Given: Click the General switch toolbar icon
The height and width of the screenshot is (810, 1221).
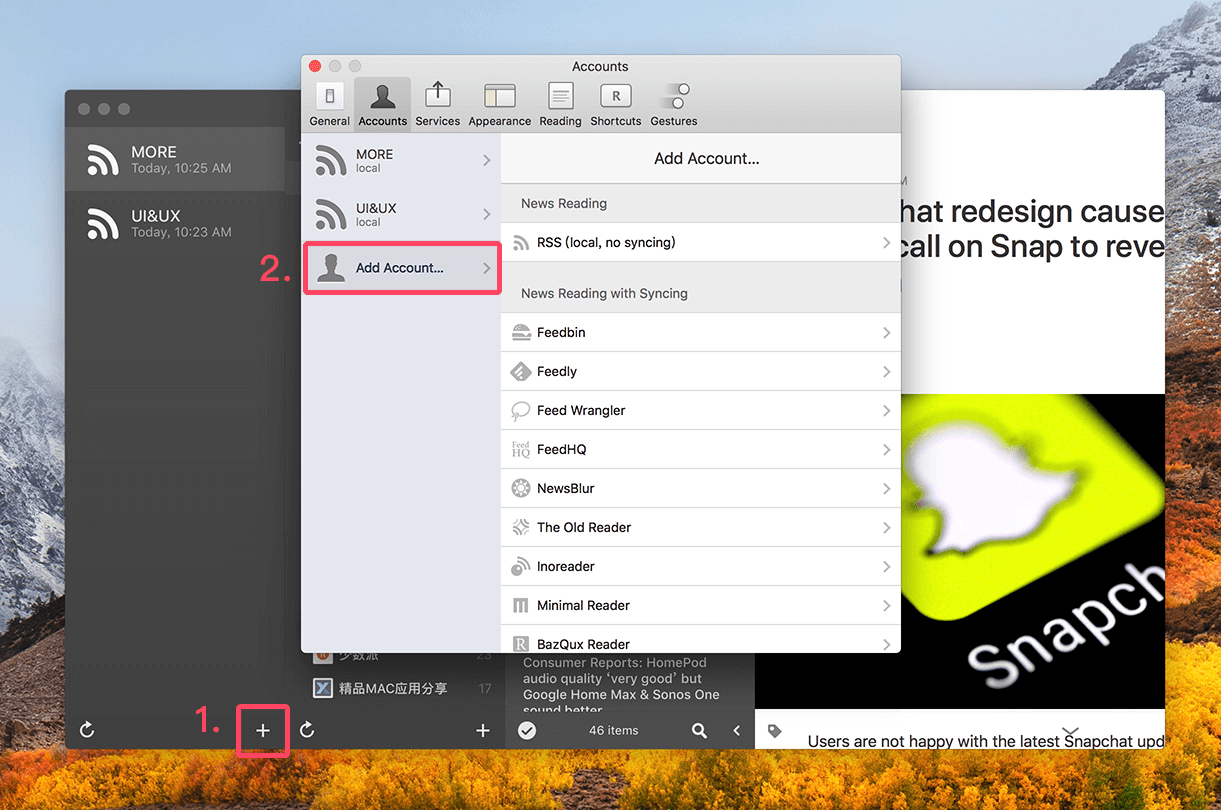Looking at the screenshot, I should coord(329,96).
